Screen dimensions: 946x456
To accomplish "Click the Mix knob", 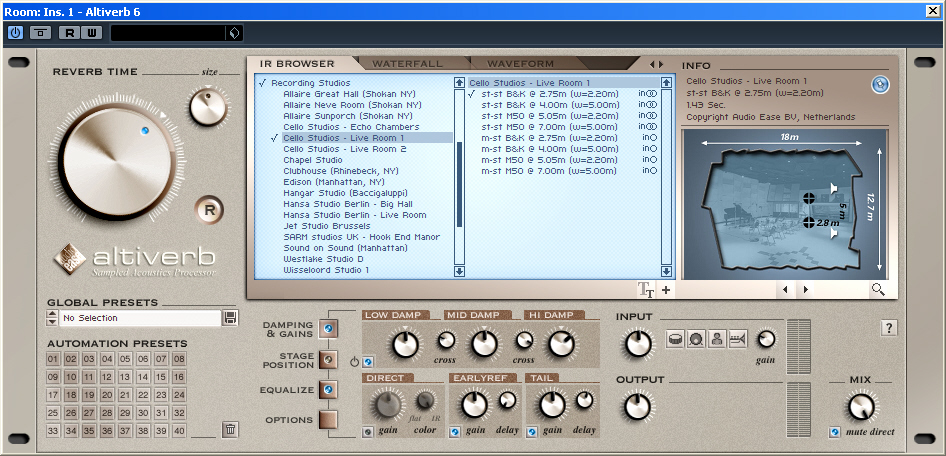I will tap(861, 407).
